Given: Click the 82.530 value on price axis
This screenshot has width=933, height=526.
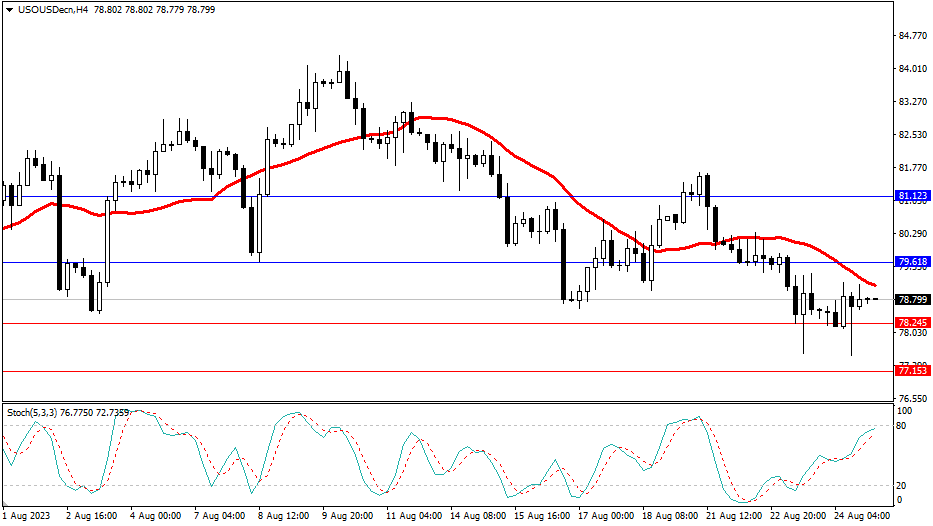Looking at the screenshot, I should [912, 135].
